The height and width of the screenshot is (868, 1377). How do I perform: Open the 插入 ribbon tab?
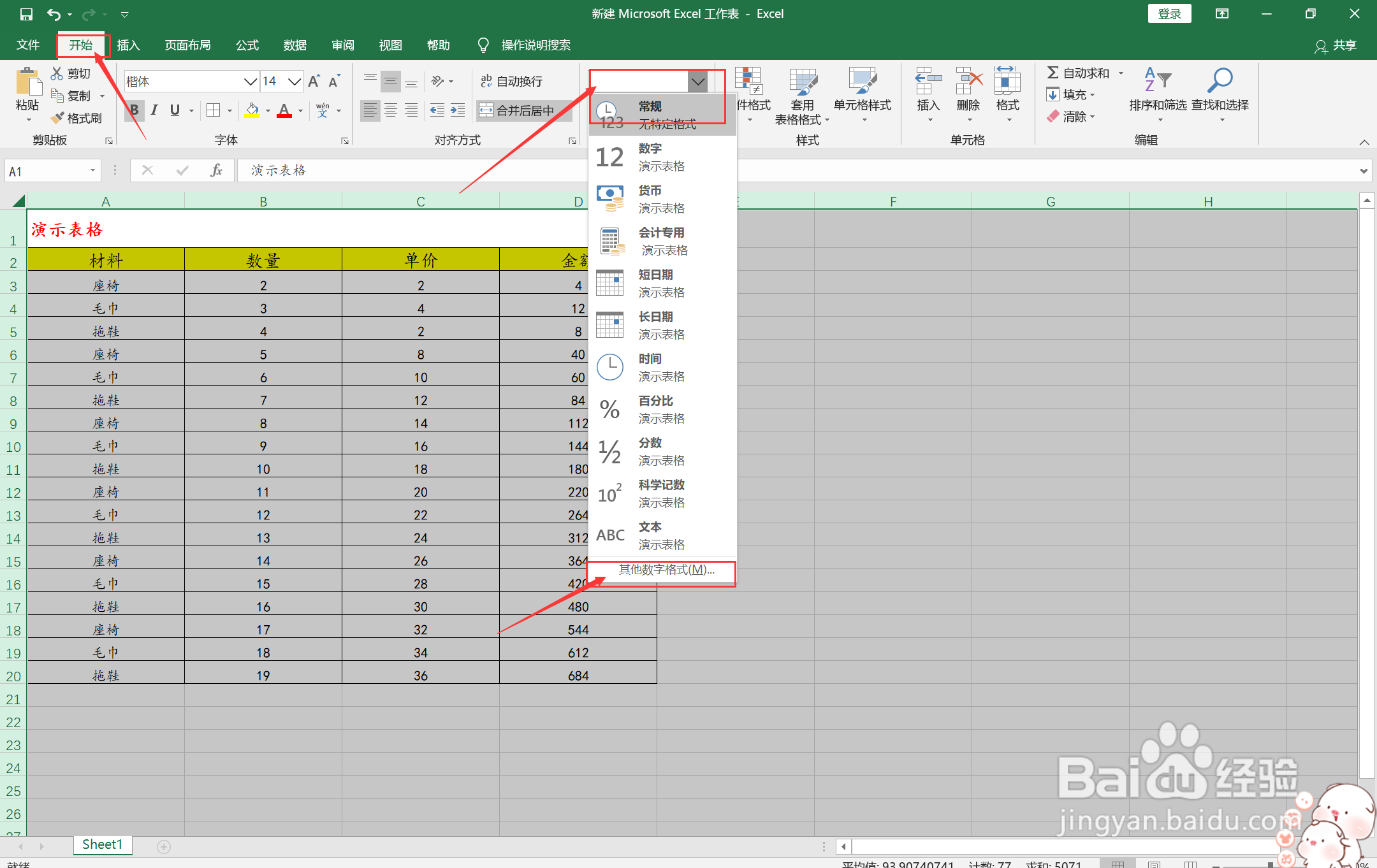pos(128,45)
